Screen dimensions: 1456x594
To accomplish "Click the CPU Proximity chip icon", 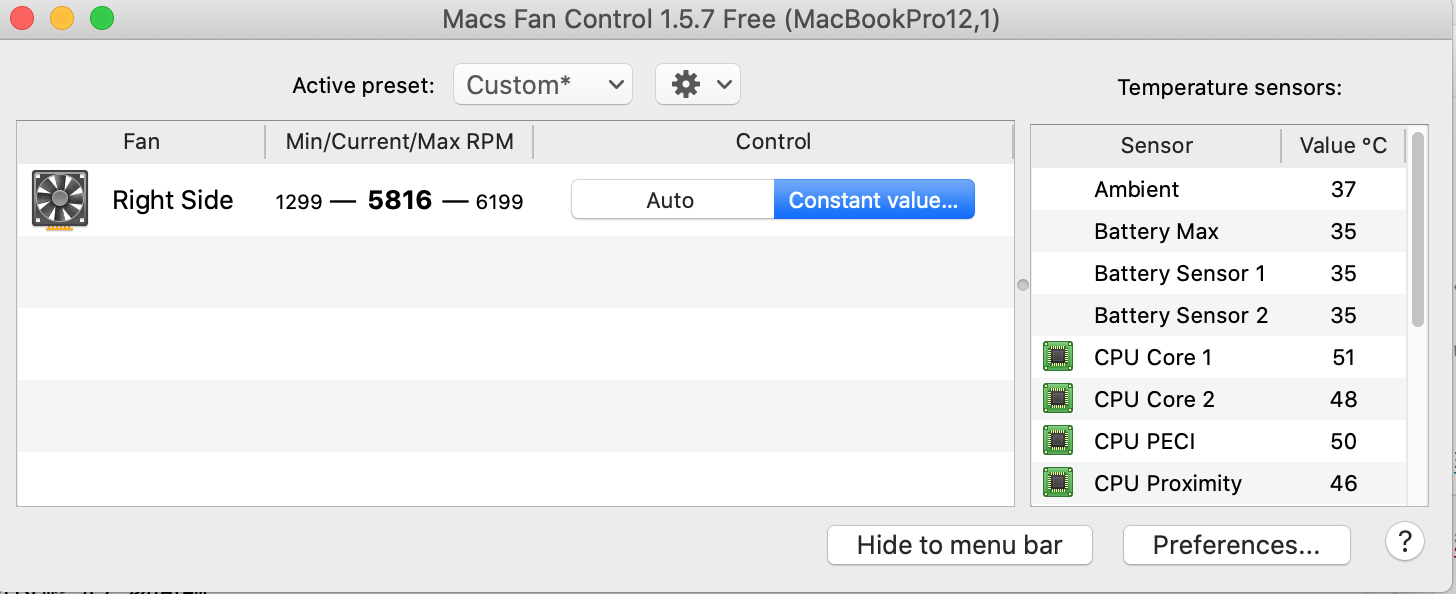I will point(1057,483).
